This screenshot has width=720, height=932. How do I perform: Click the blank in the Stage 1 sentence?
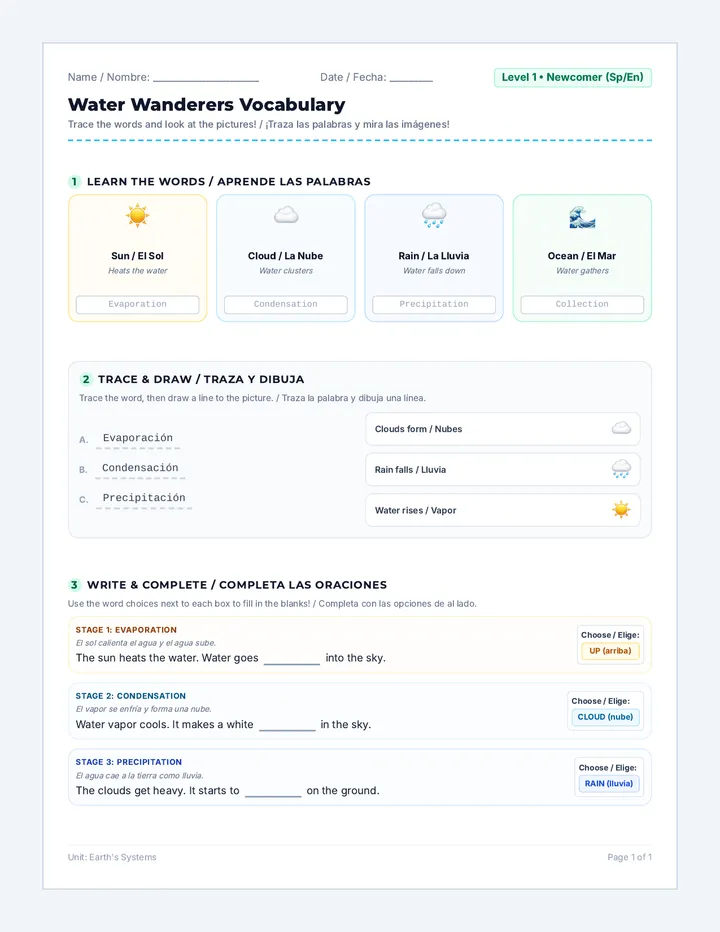tap(292, 659)
